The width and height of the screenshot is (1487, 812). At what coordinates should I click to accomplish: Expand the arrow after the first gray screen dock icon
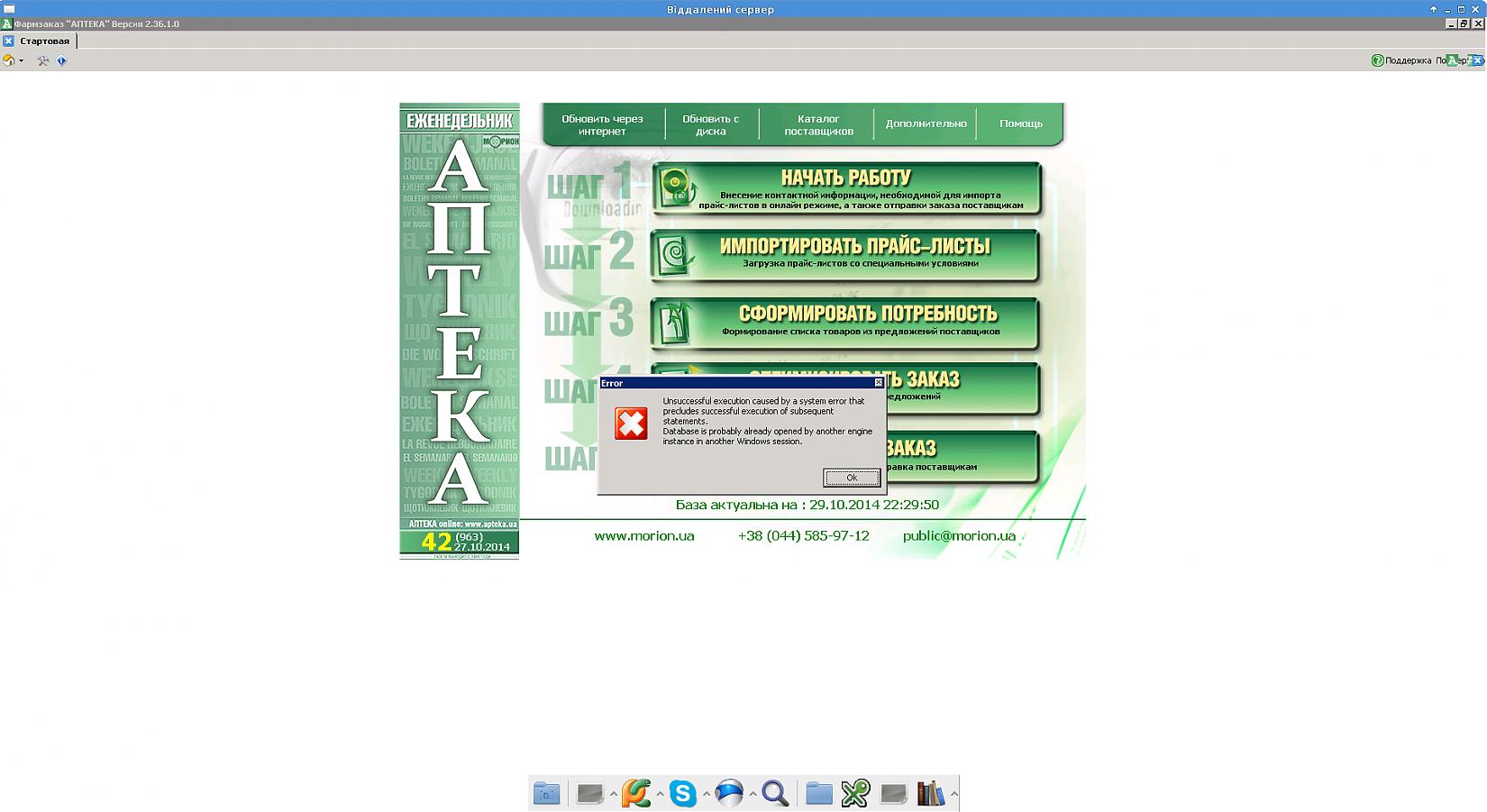[613, 794]
